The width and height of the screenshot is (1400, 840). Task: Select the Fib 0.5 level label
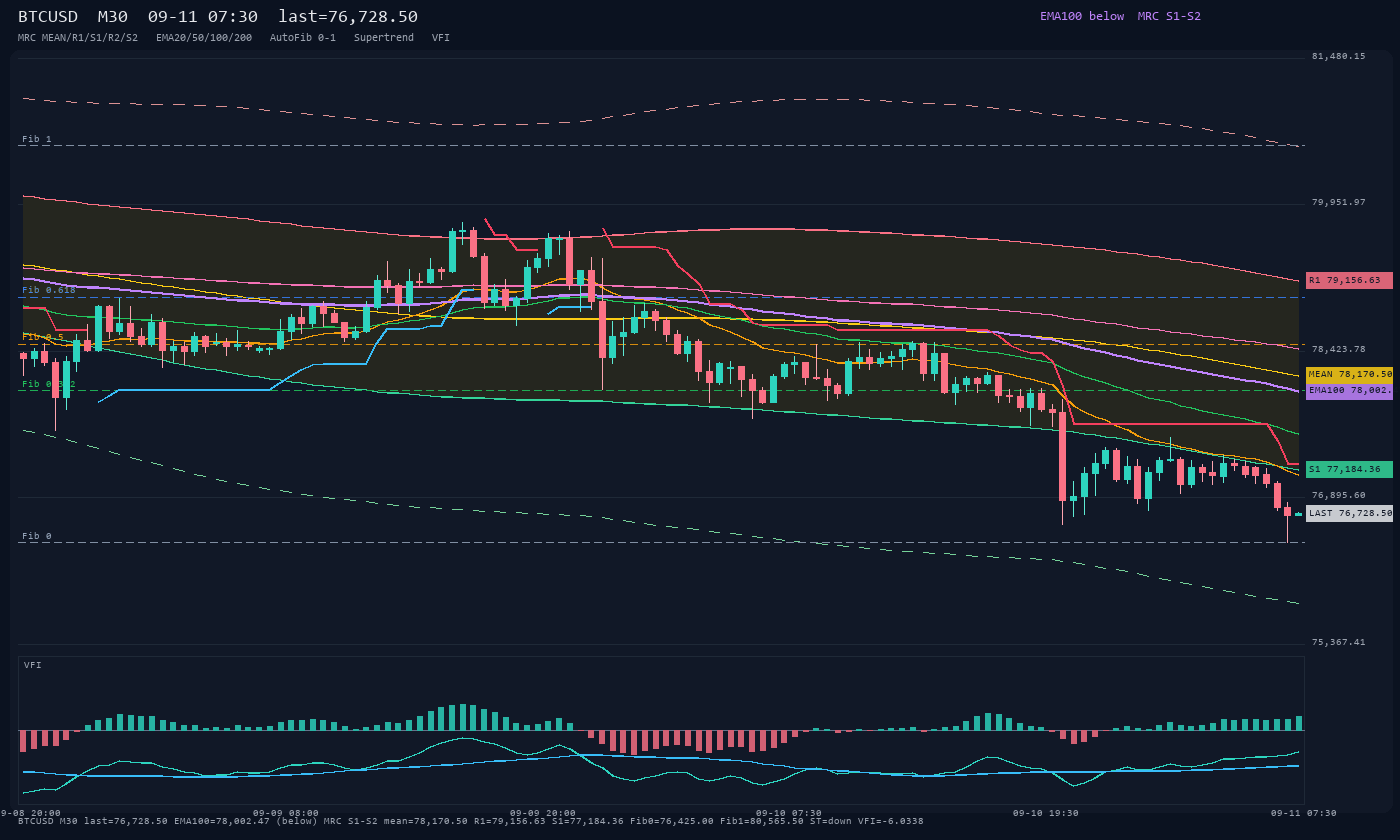43,337
